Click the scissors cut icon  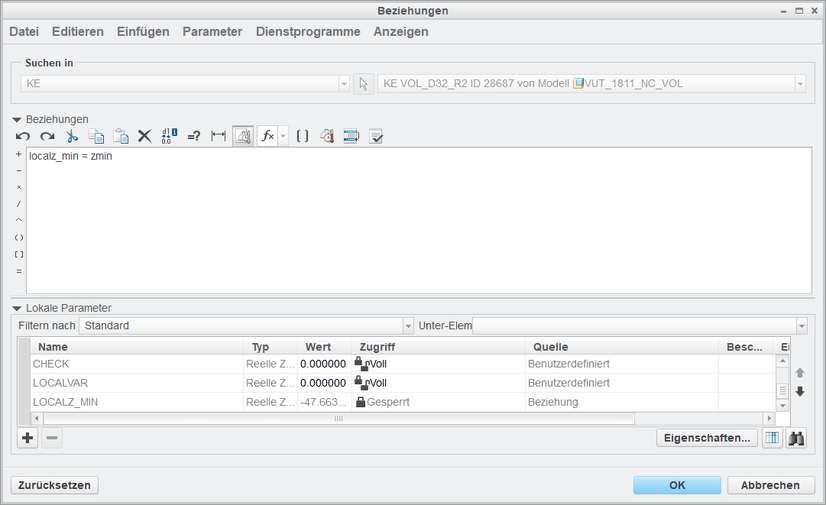point(72,136)
